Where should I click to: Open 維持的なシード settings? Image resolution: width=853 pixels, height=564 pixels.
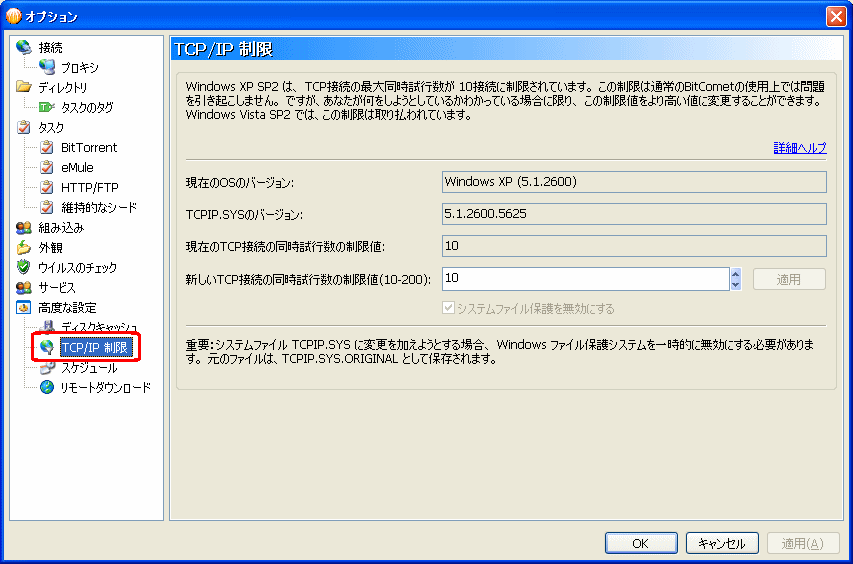click(x=99, y=208)
